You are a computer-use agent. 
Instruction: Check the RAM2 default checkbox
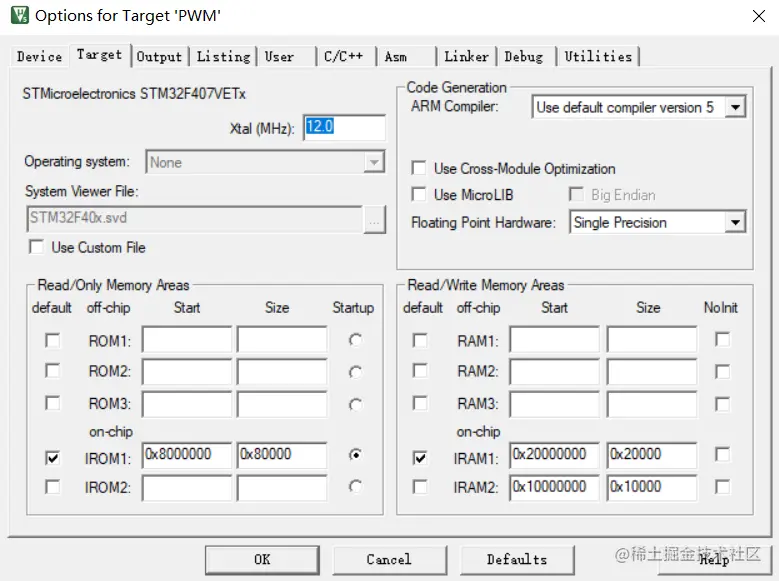coord(420,371)
